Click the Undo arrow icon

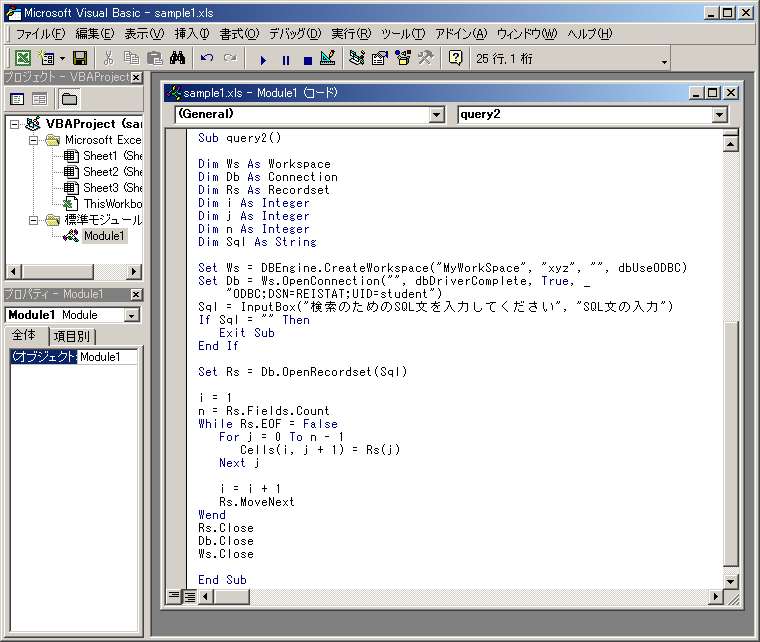[x=207, y=59]
